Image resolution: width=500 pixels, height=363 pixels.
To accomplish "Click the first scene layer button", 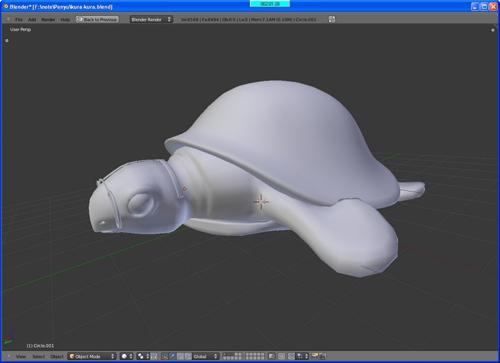I will click(x=224, y=355).
